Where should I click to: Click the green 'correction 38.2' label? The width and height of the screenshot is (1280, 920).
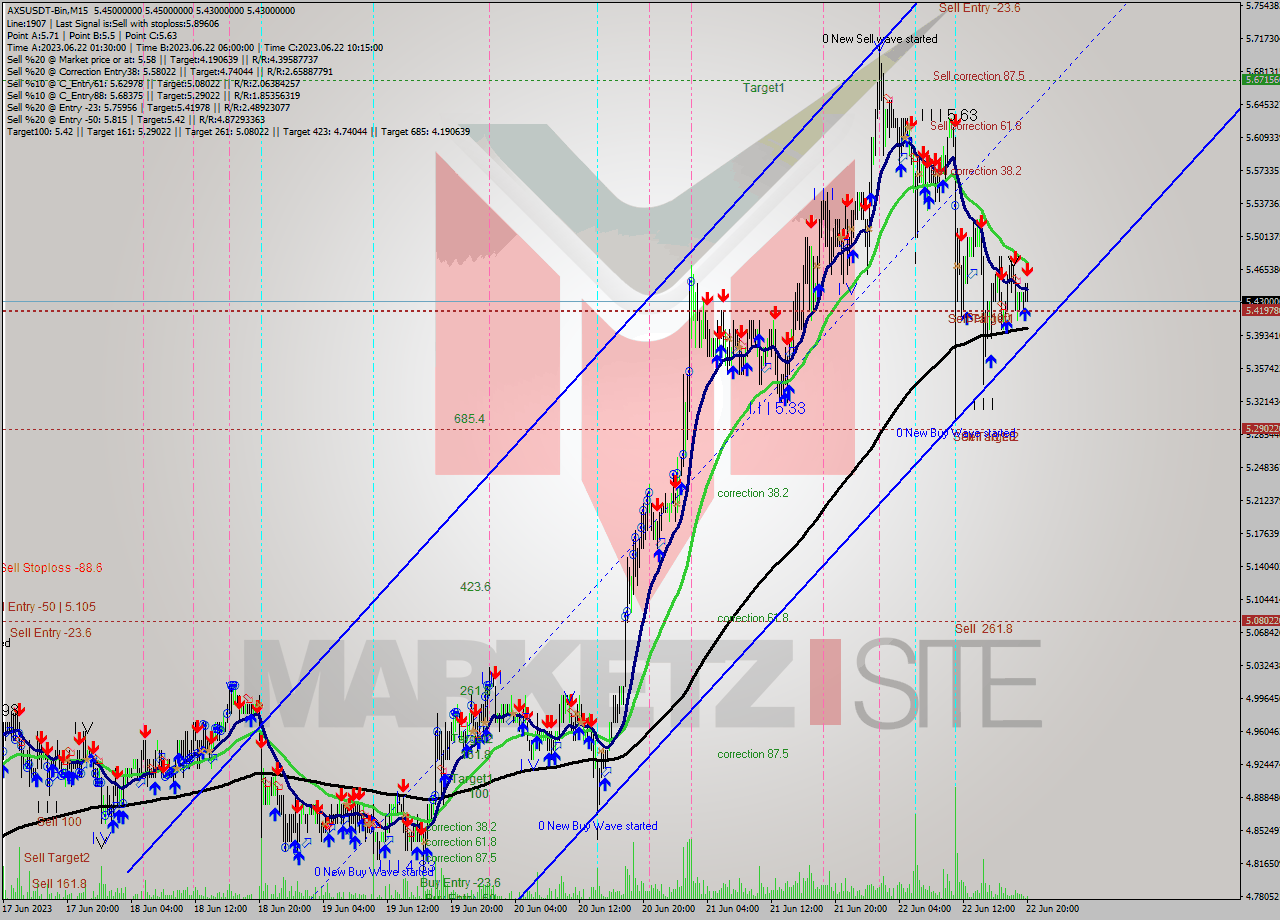coord(753,493)
